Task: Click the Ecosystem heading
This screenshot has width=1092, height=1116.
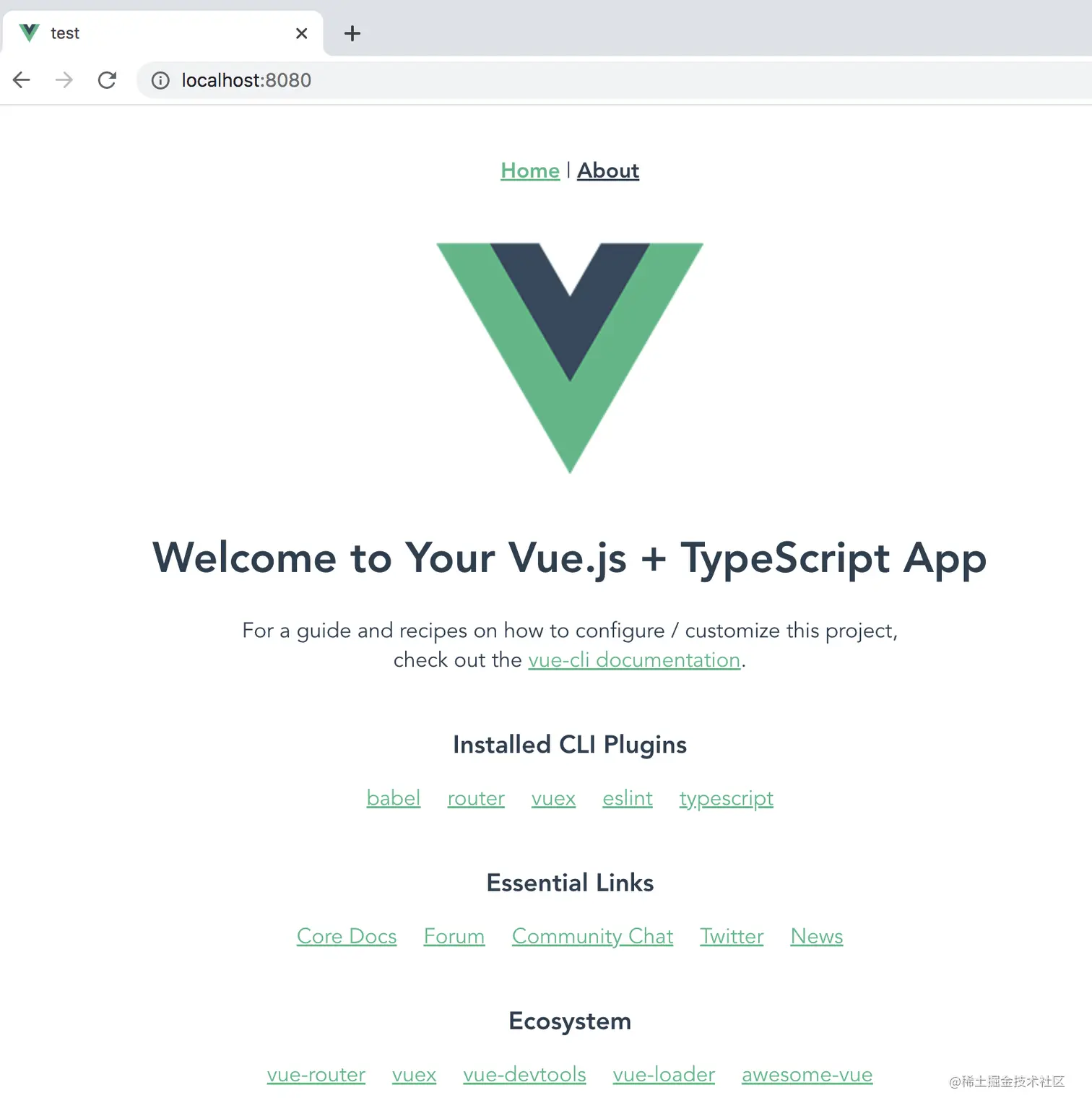Action: tap(570, 1021)
